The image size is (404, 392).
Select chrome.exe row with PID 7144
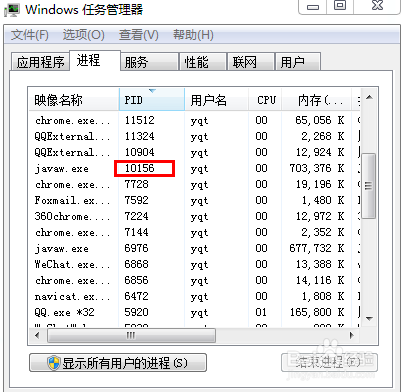195,232
